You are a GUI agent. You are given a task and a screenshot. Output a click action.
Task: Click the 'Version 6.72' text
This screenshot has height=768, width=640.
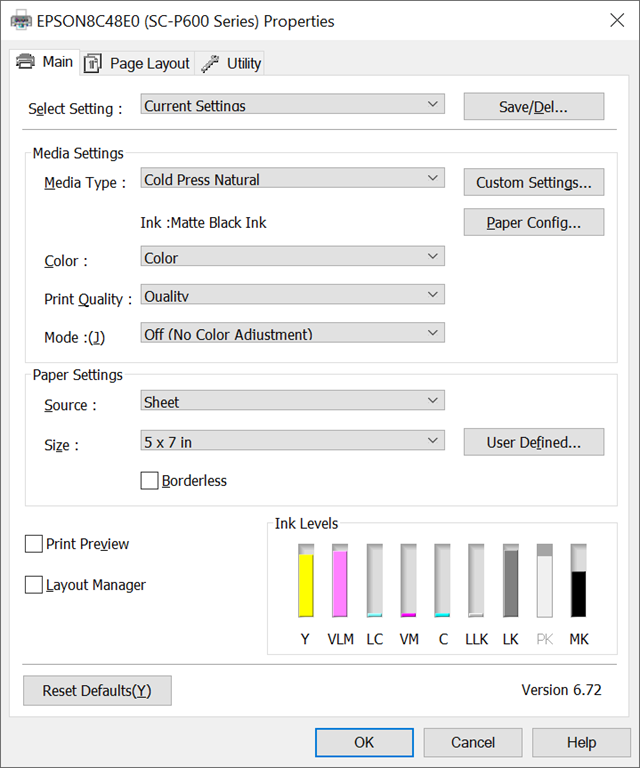pos(561,690)
